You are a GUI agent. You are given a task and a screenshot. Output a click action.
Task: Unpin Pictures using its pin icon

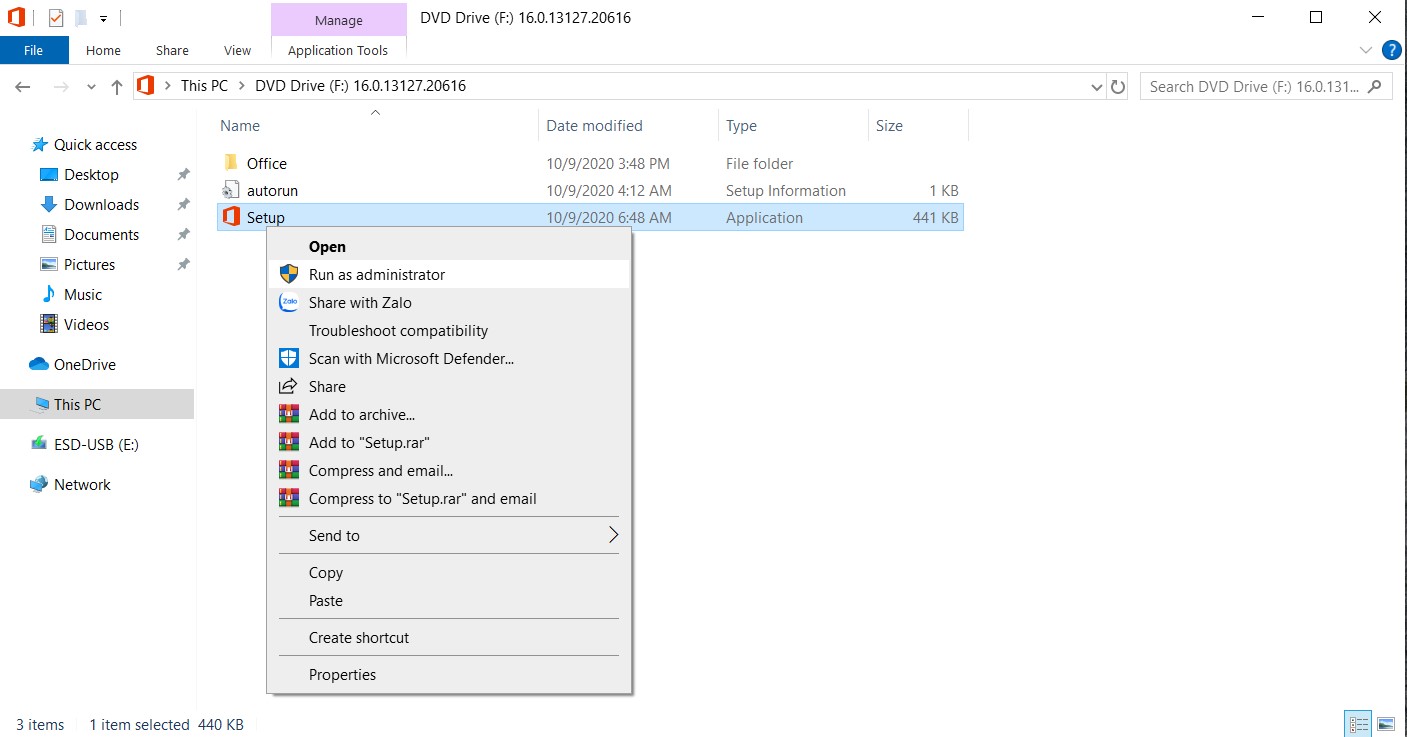pos(183,265)
